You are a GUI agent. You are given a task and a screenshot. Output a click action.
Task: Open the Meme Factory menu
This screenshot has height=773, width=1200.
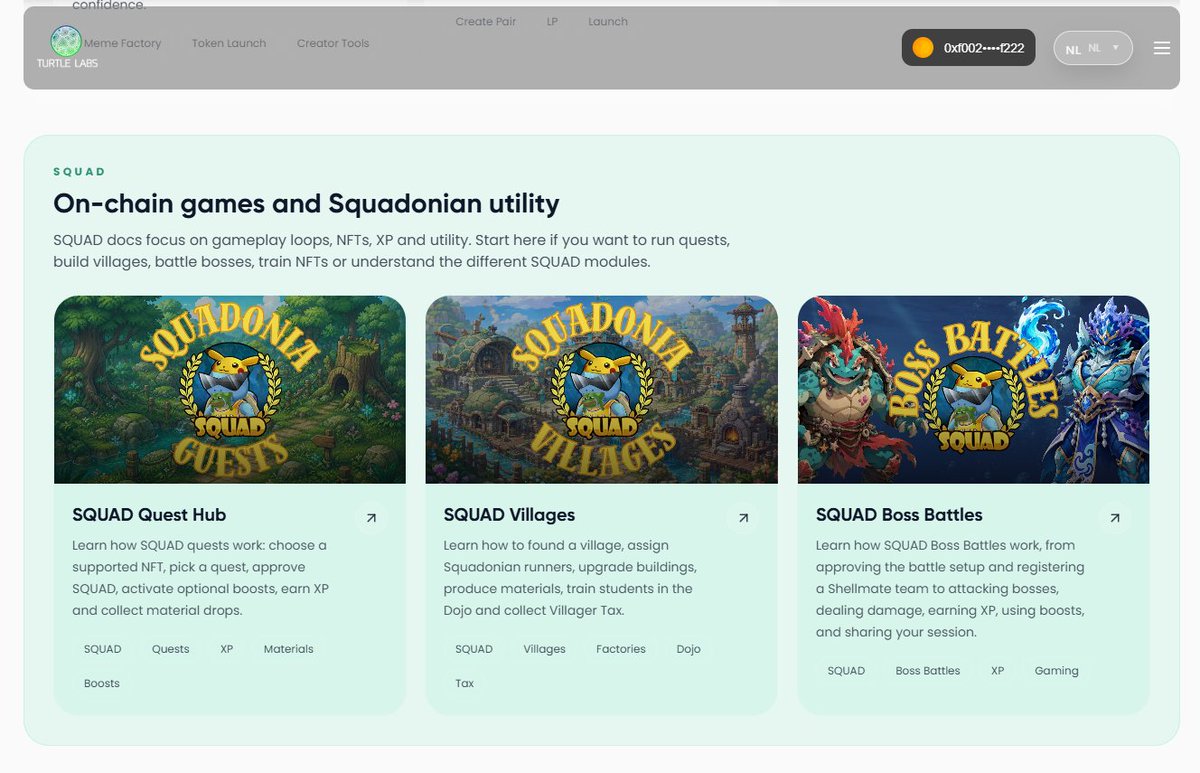(122, 43)
